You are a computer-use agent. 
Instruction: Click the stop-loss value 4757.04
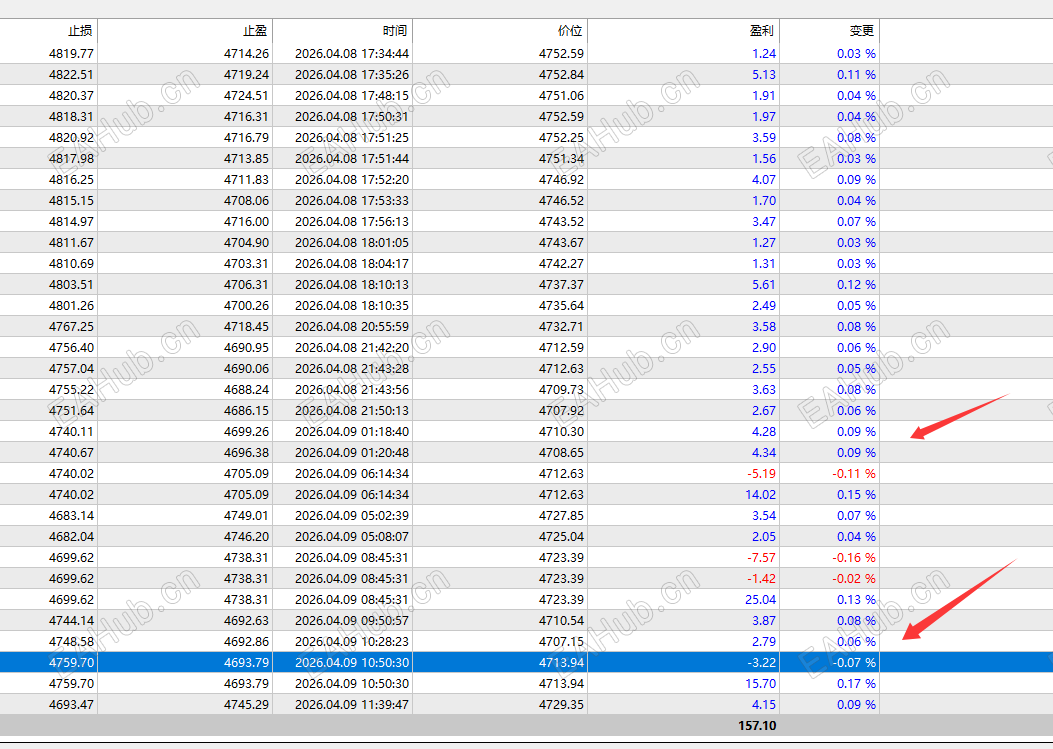tap(71, 369)
